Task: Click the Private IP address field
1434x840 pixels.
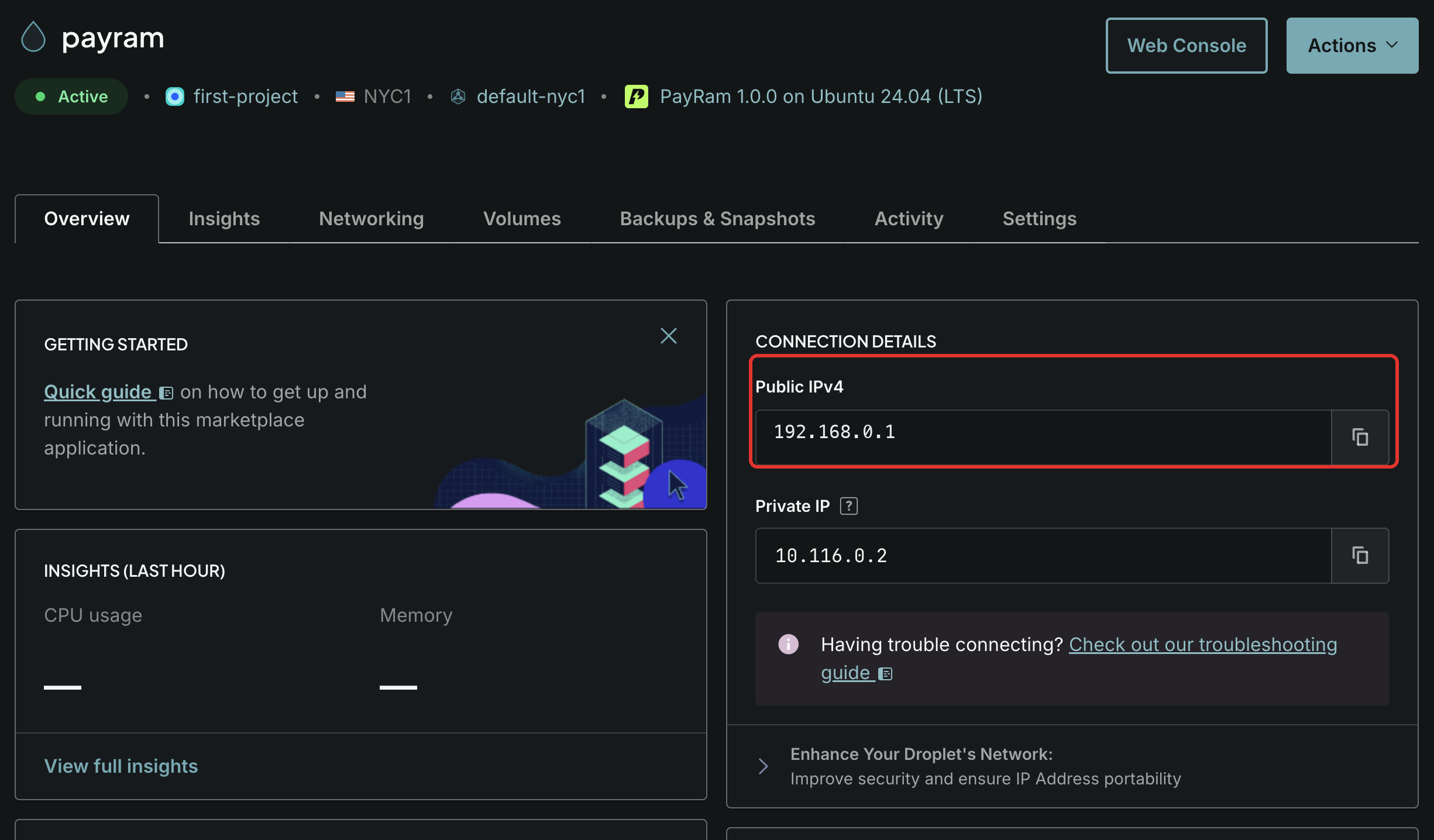Action: 1043,555
